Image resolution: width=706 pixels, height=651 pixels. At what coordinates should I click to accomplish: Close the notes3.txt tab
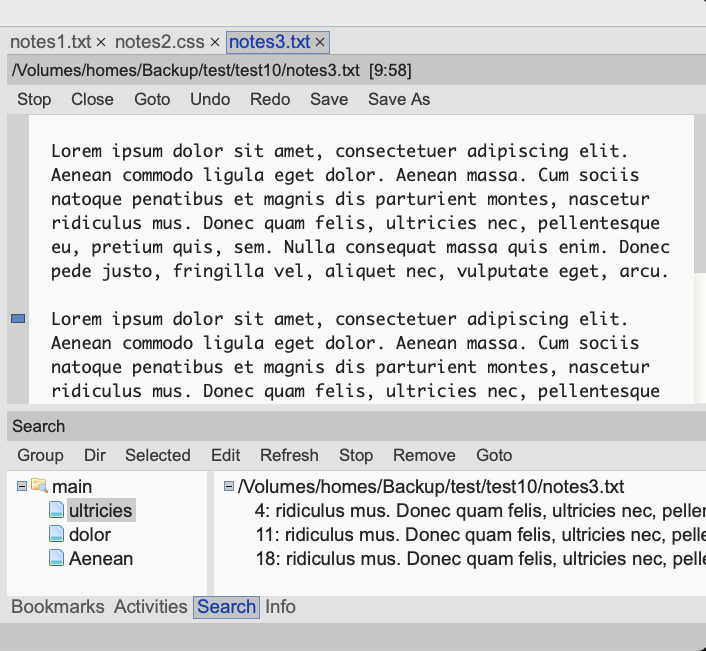coord(320,42)
